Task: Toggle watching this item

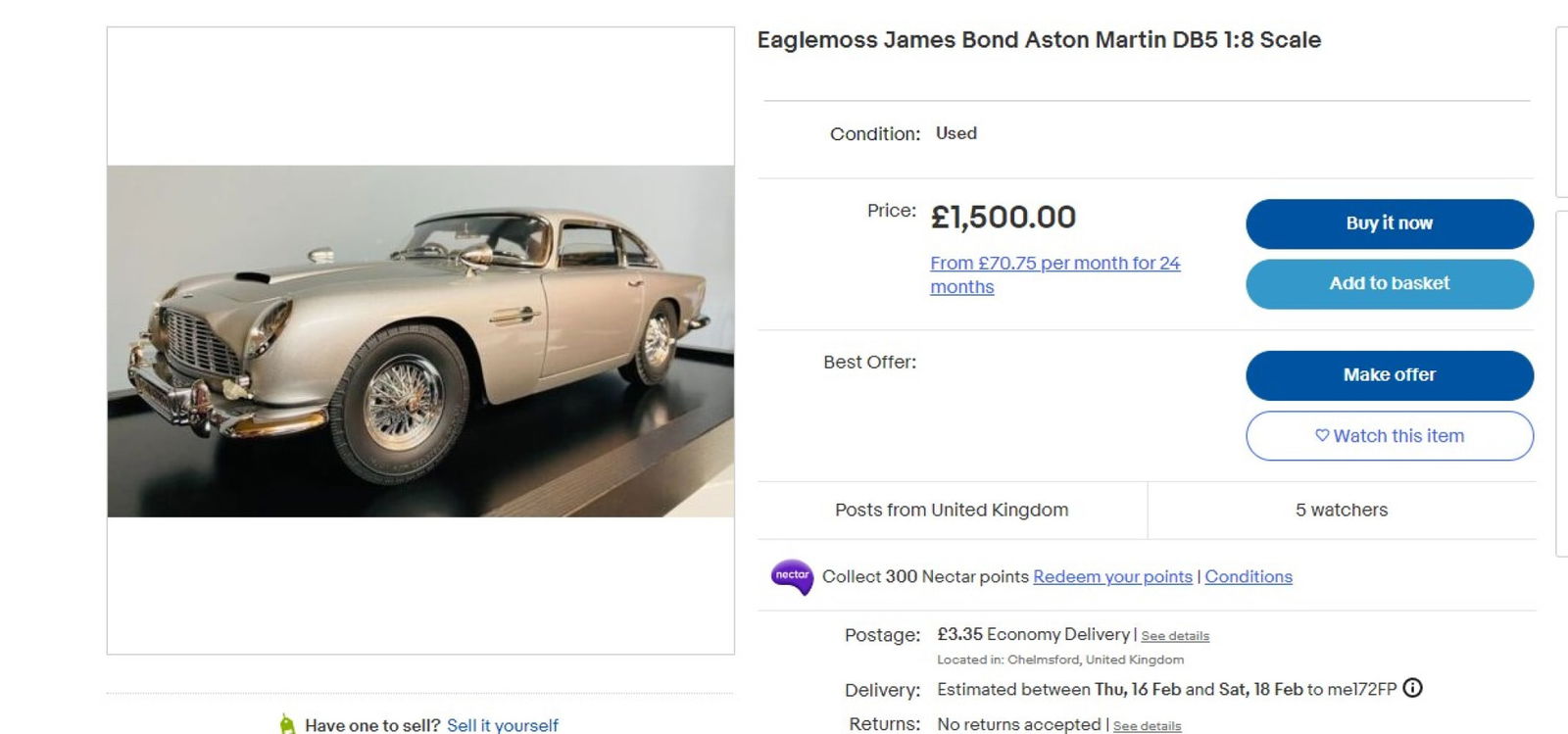Action: 1389,435
